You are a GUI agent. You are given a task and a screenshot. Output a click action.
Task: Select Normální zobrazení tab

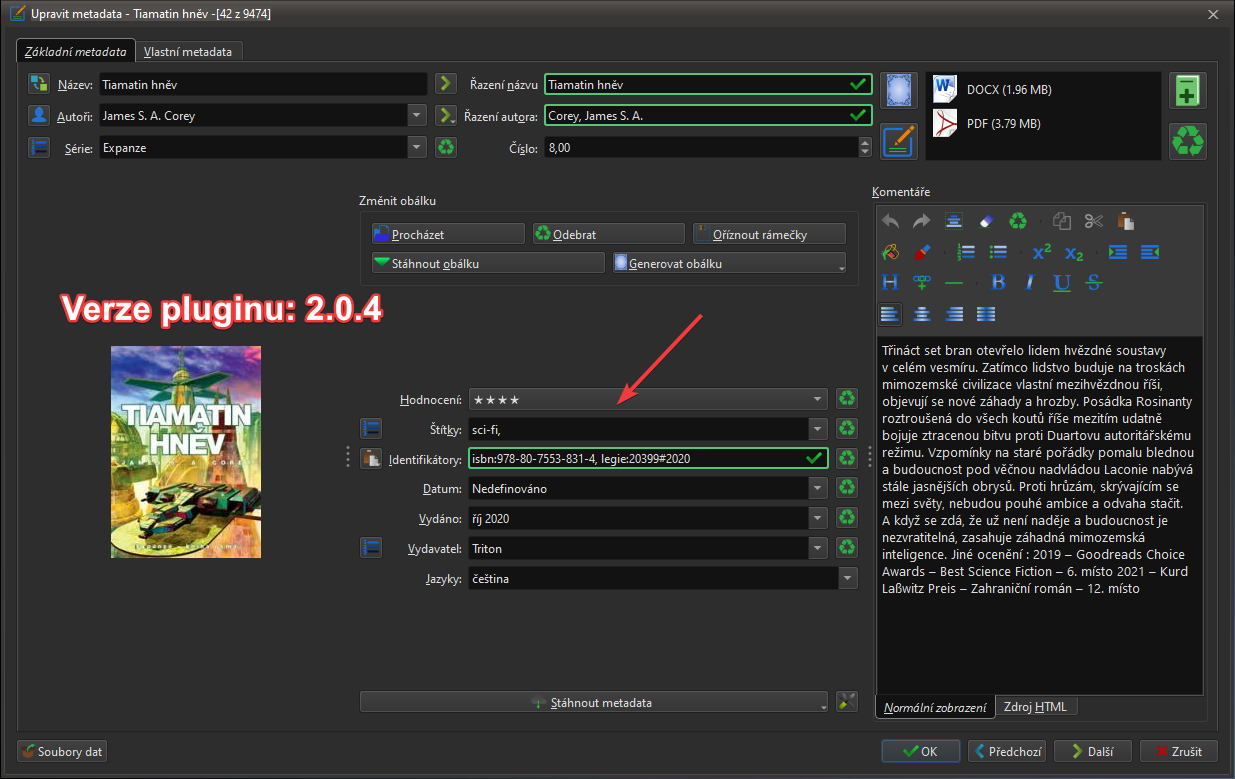pos(935,707)
